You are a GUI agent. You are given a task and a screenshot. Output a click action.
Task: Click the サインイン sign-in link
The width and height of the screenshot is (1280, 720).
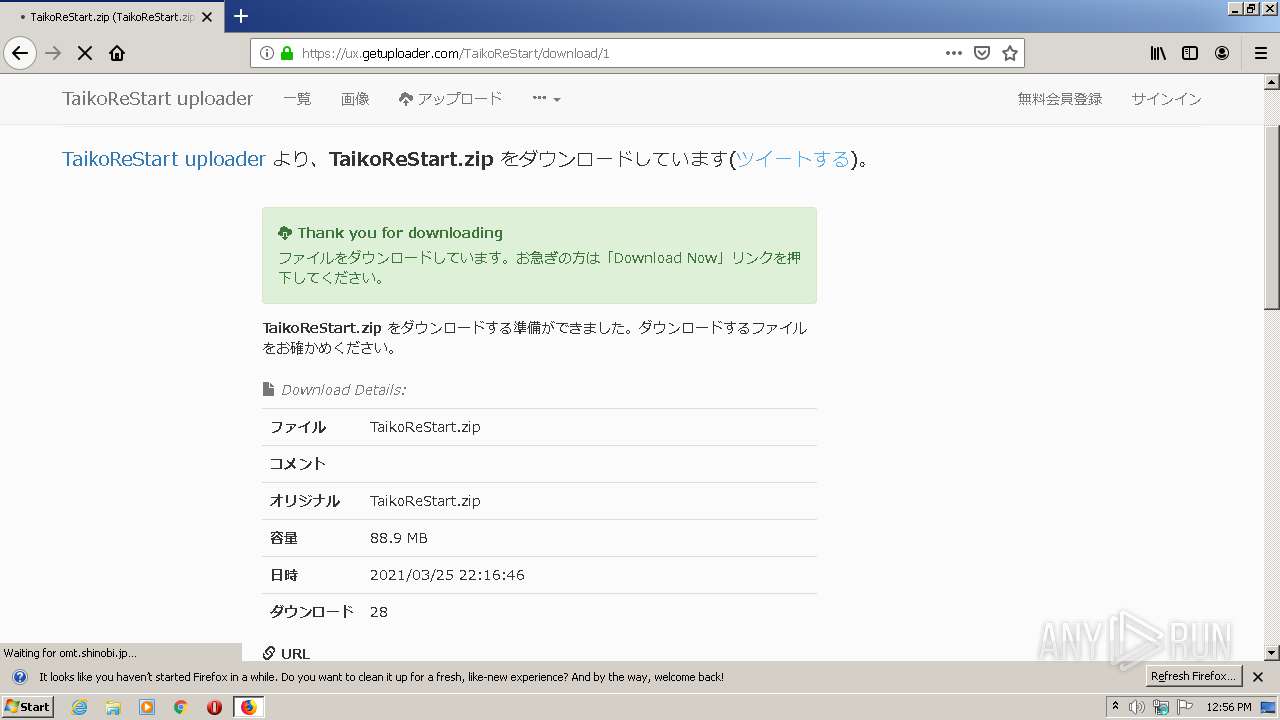coord(1166,98)
